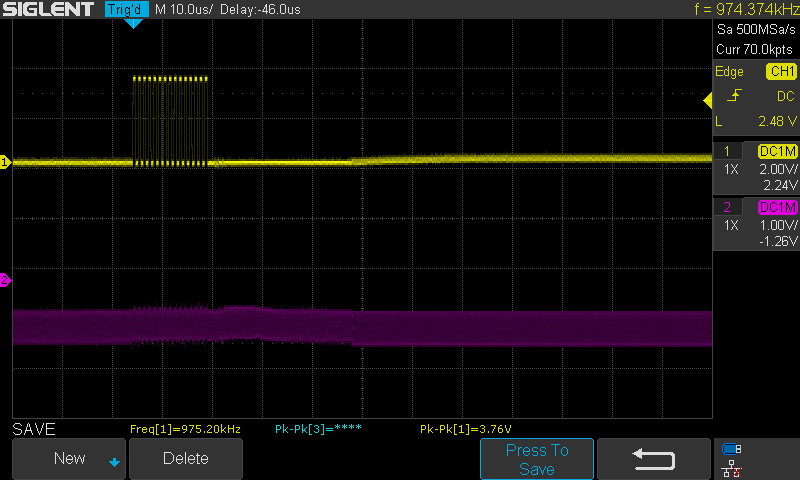
Task: Click the Press To Save button
Action: click(537, 459)
